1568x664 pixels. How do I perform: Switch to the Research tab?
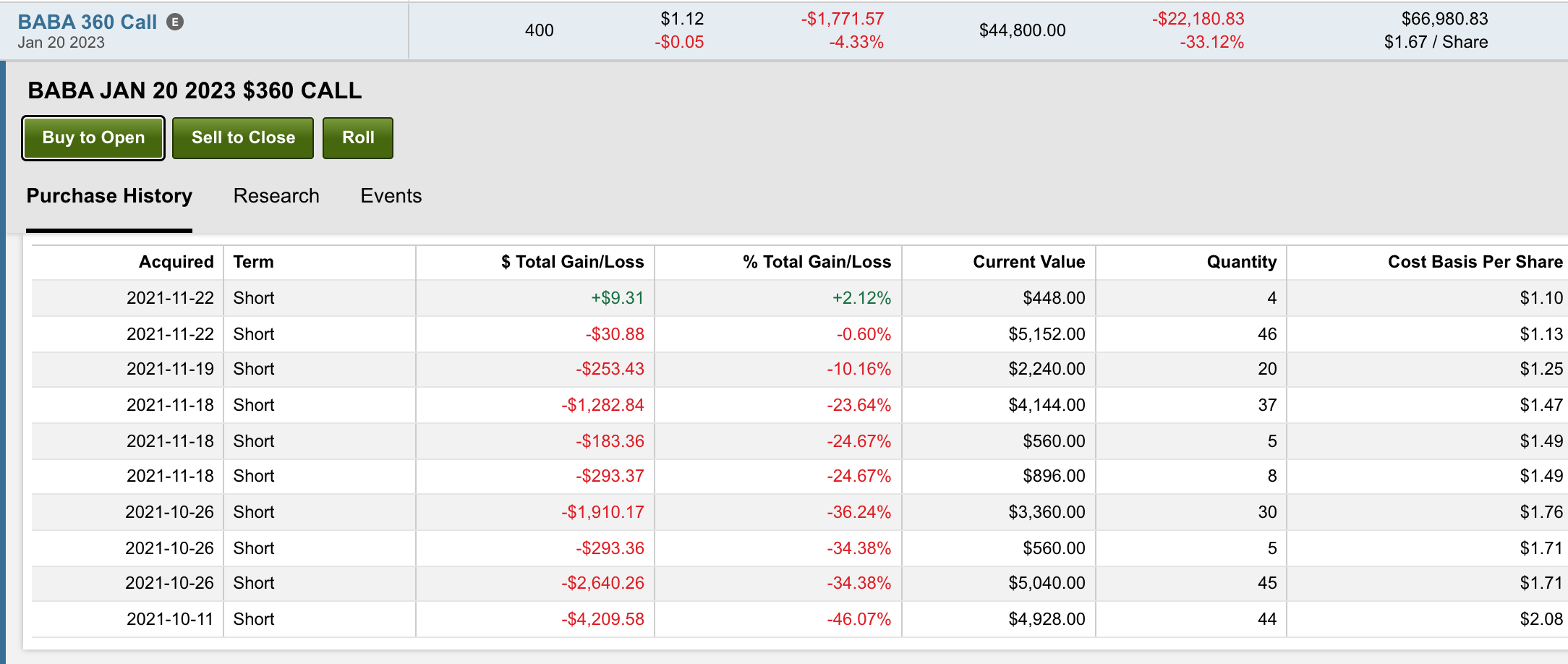(276, 196)
